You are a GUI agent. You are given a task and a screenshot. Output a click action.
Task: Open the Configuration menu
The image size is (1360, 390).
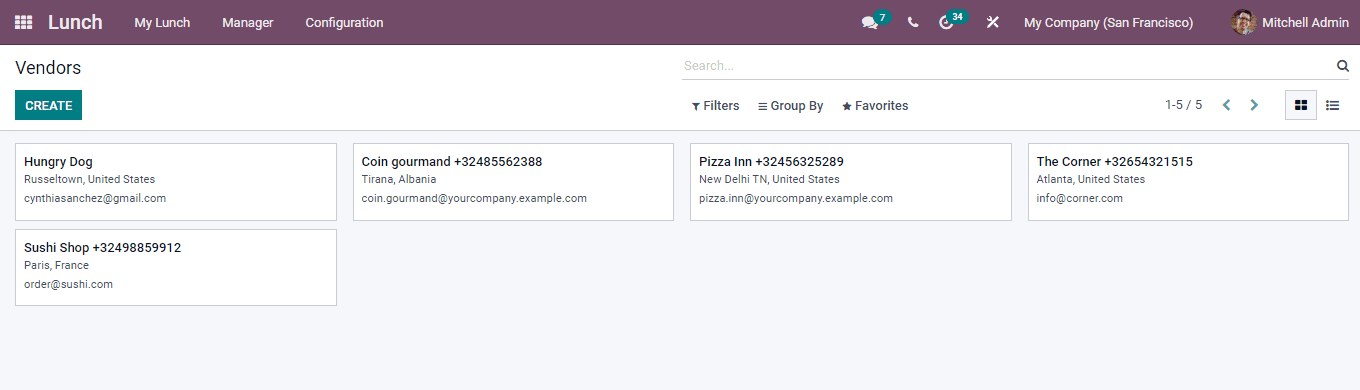[x=344, y=22]
